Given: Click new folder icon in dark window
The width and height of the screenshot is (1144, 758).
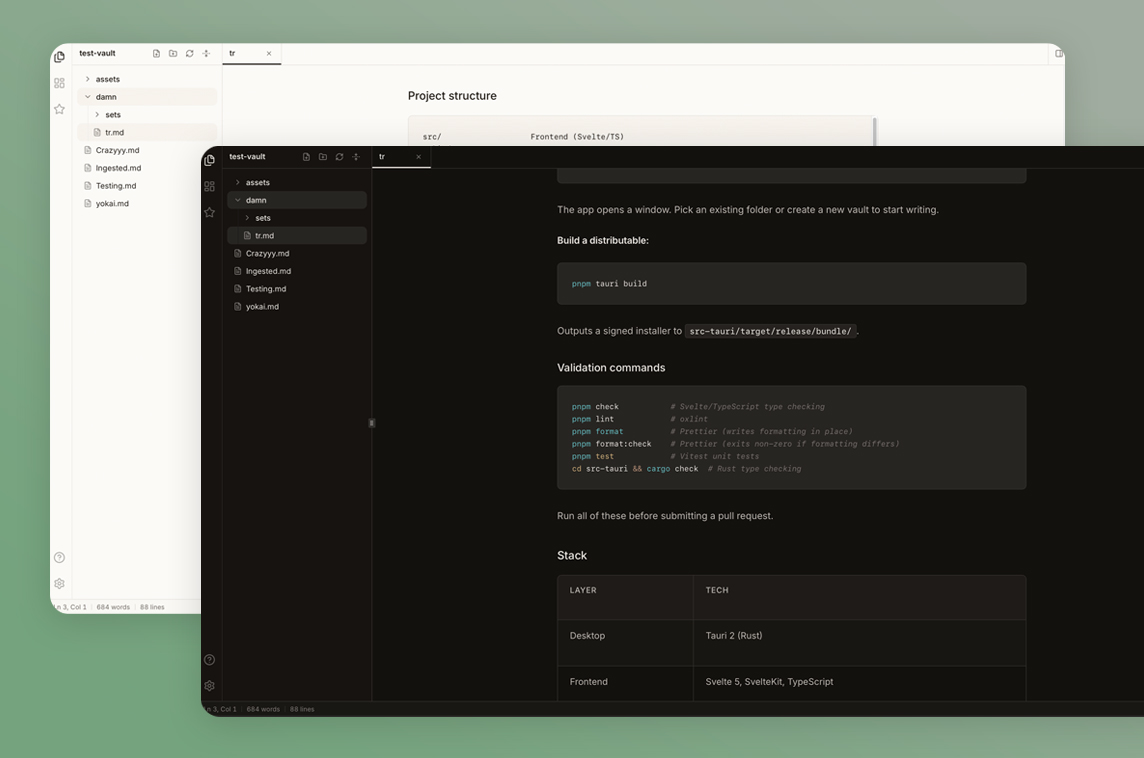Looking at the screenshot, I should coord(323,157).
